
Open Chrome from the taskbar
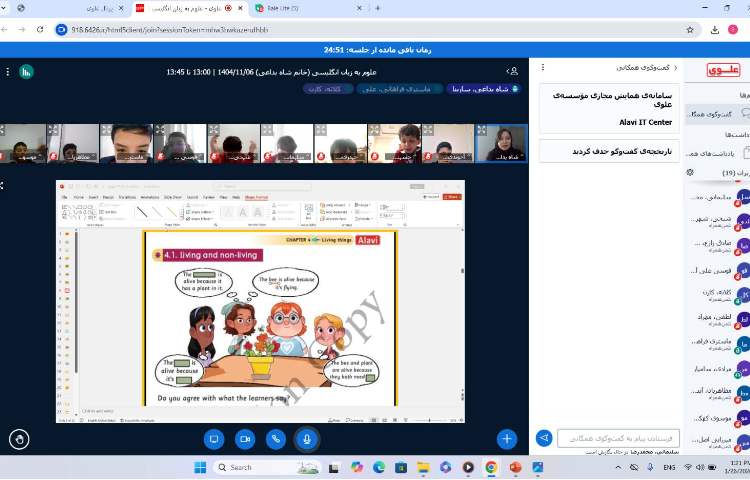click(490, 467)
